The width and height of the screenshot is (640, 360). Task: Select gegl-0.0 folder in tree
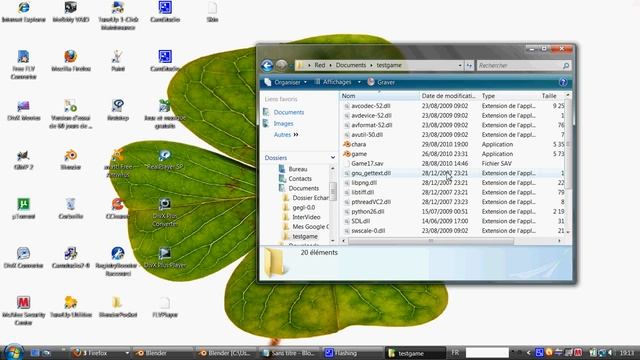[303, 207]
